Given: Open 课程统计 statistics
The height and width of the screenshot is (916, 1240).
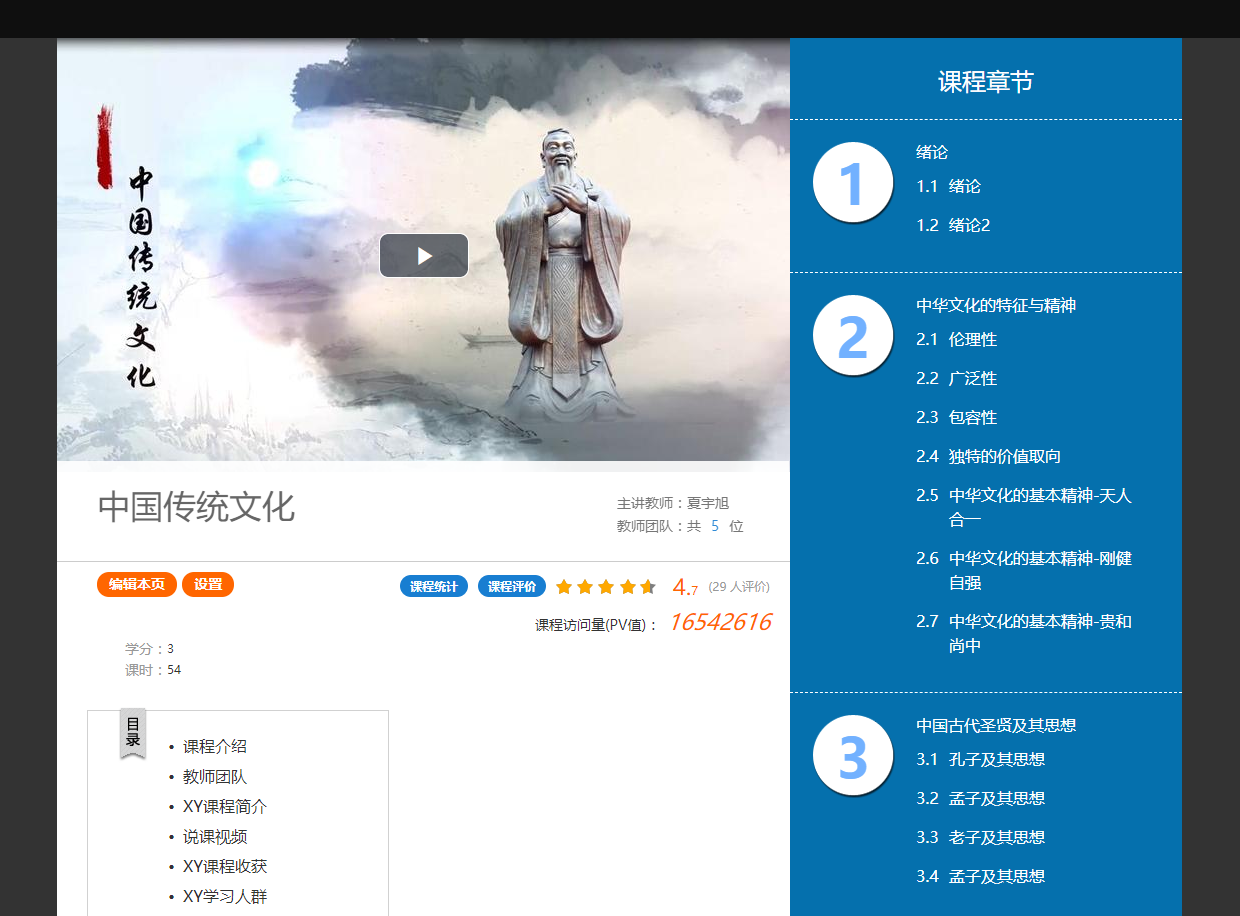Looking at the screenshot, I should click(433, 587).
